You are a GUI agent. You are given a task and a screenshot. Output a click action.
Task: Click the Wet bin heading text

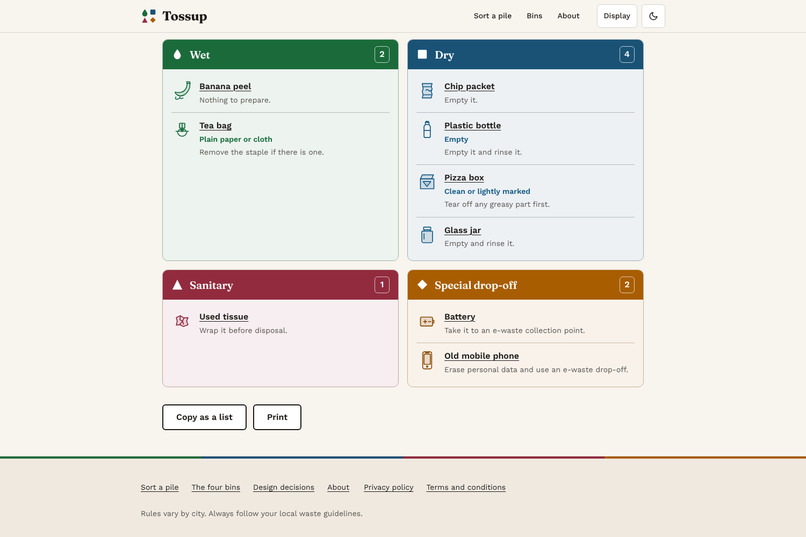click(199, 55)
